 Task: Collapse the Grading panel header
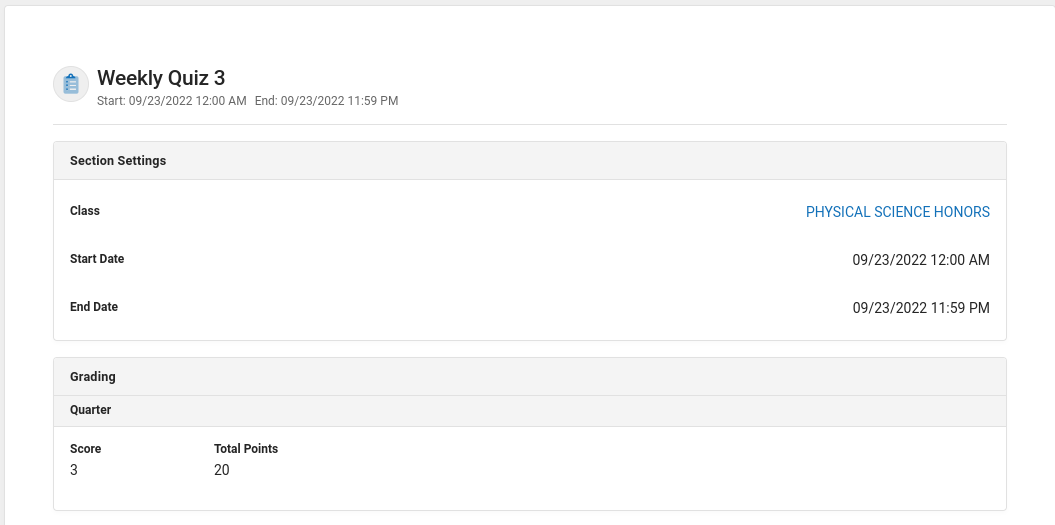[93, 377]
